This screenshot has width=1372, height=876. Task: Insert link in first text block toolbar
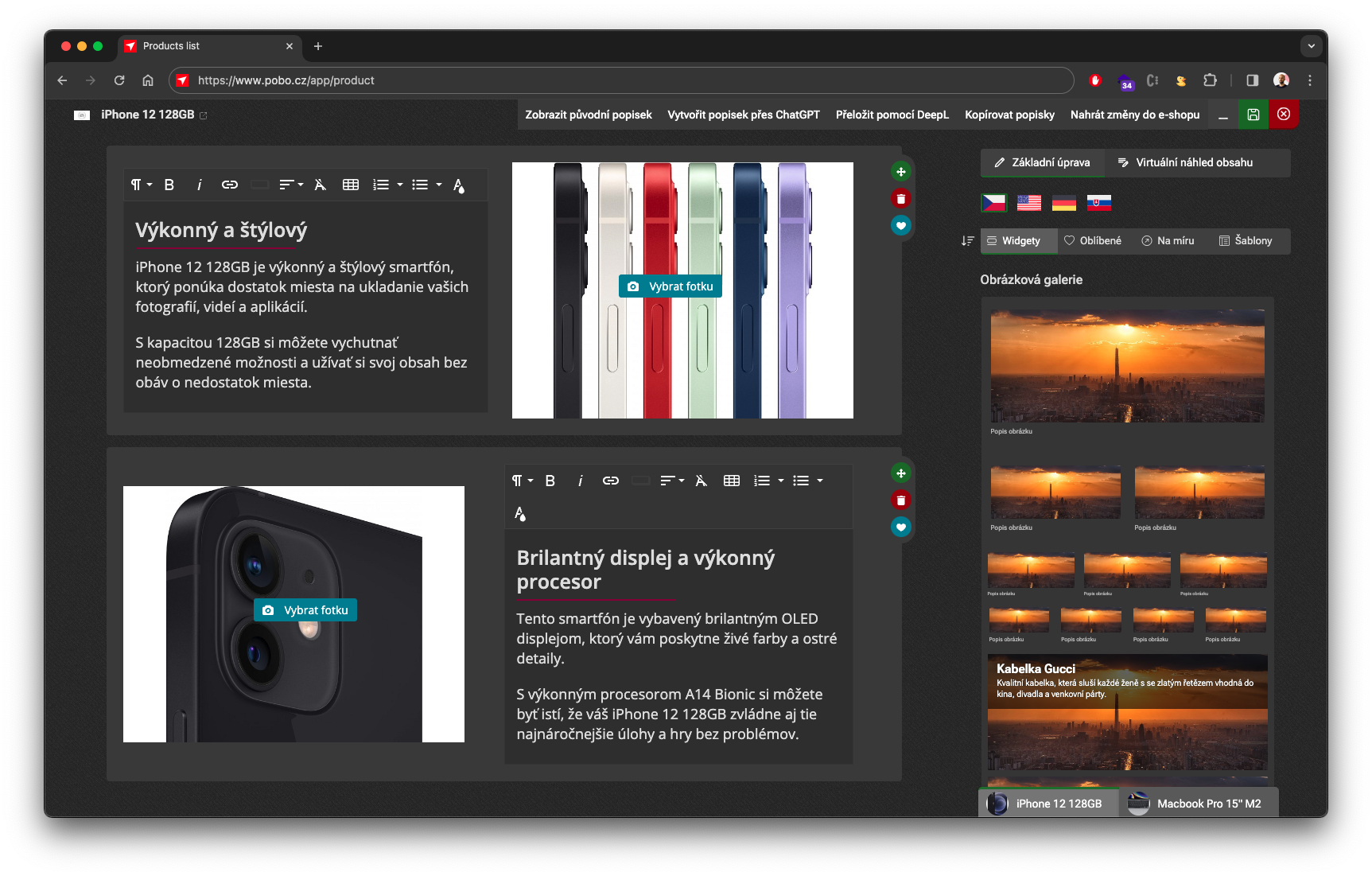click(230, 185)
